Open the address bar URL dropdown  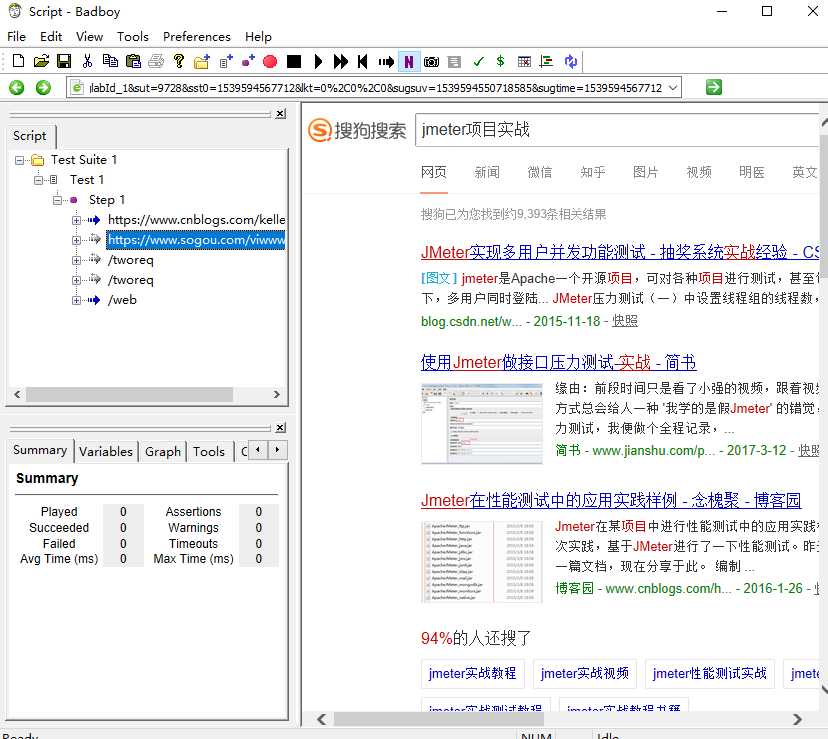point(673,88)
